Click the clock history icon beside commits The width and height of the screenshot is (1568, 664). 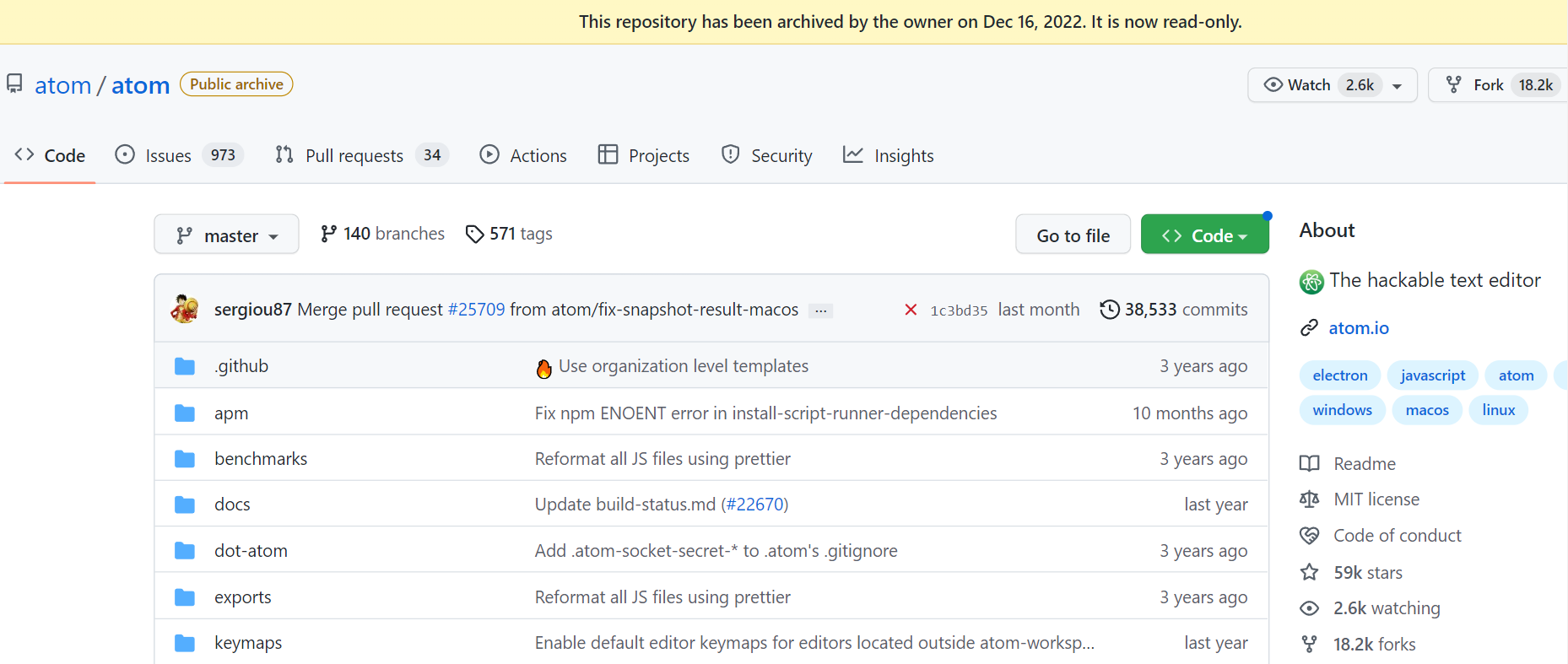pyautogui.click(x=1110, y=310)
